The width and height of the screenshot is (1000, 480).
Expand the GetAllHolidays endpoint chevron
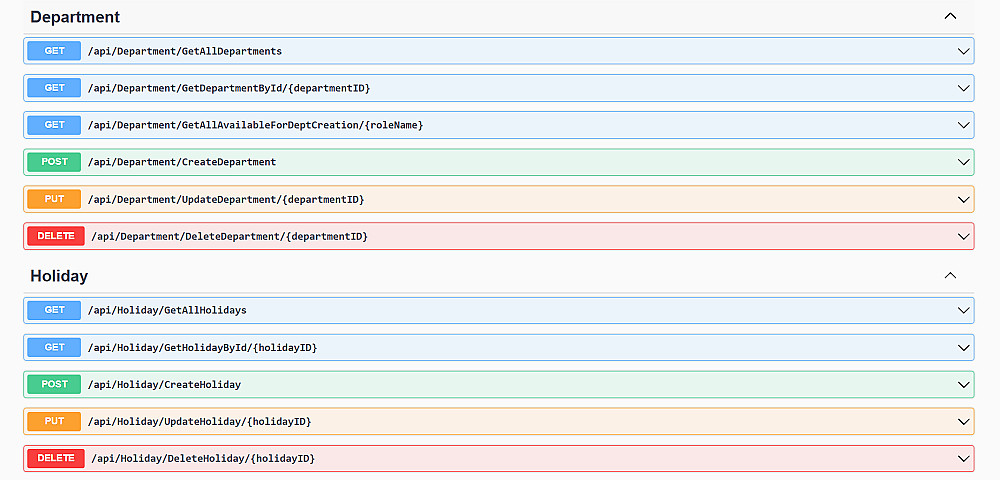coord(963,310)
